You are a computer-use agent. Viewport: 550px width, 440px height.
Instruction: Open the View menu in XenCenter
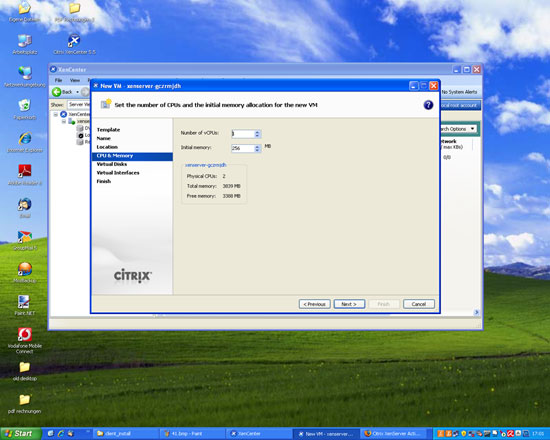75,80
